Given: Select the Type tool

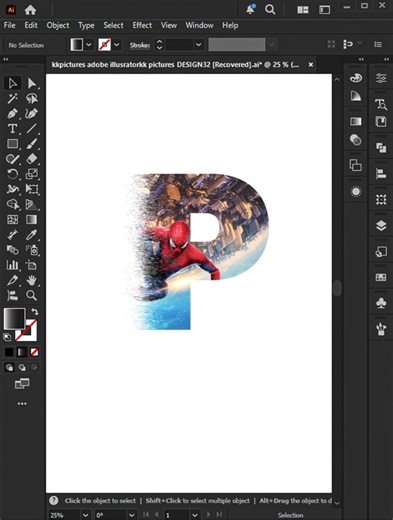Looking at the screenshot, I should tap(12, 129).
